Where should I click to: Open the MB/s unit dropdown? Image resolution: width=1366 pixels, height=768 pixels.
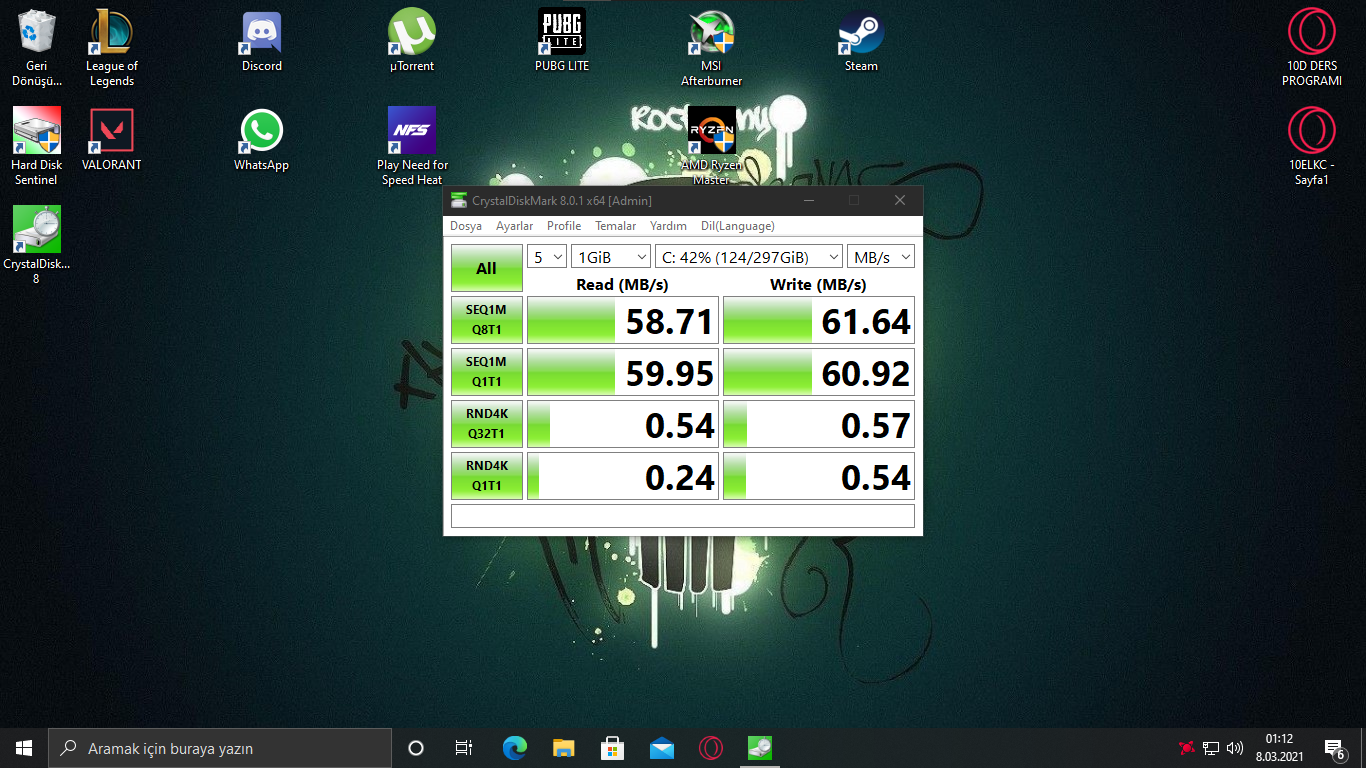pyautogui.click(x=880, y=257)
